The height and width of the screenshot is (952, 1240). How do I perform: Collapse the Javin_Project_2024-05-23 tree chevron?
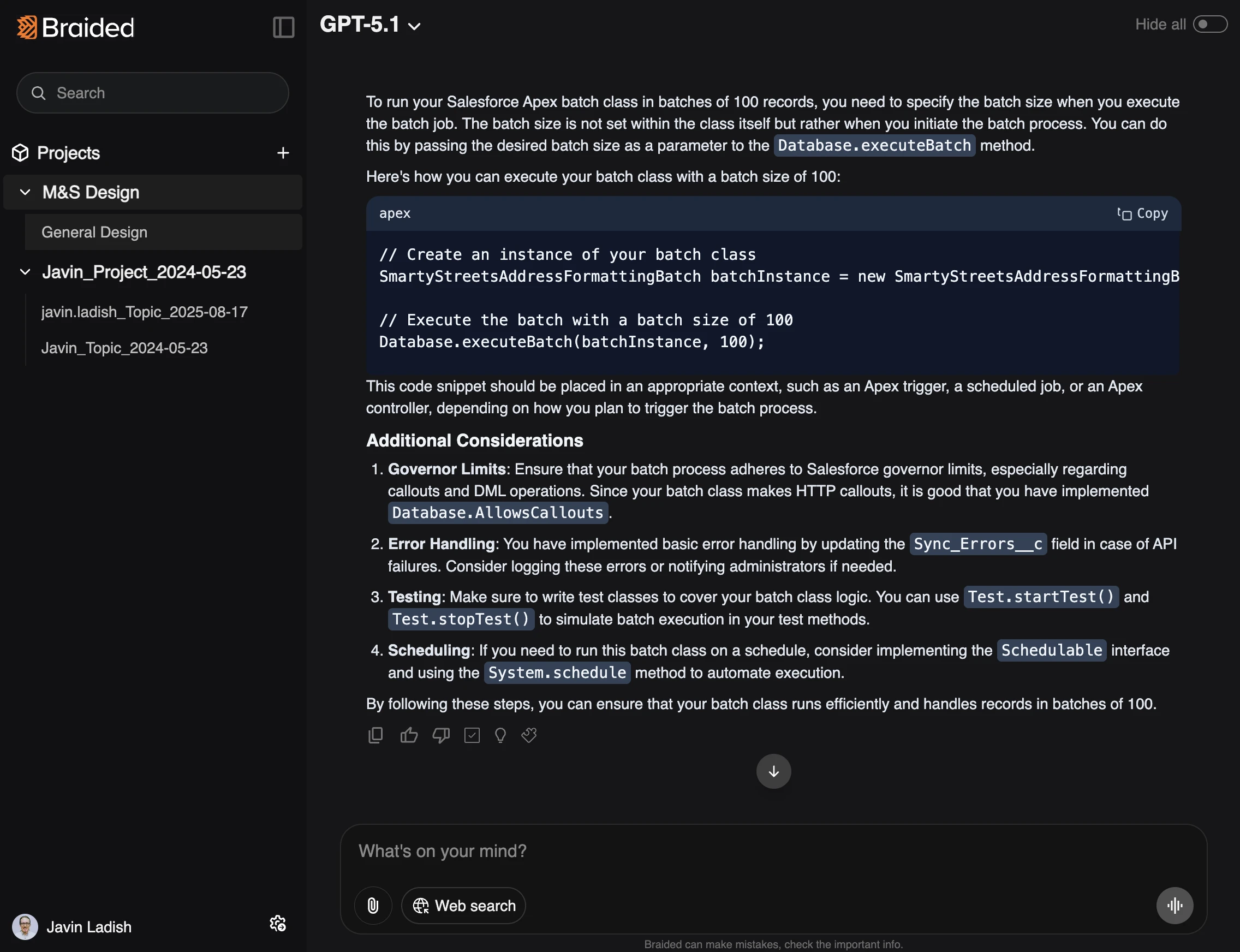coord(25,272)
